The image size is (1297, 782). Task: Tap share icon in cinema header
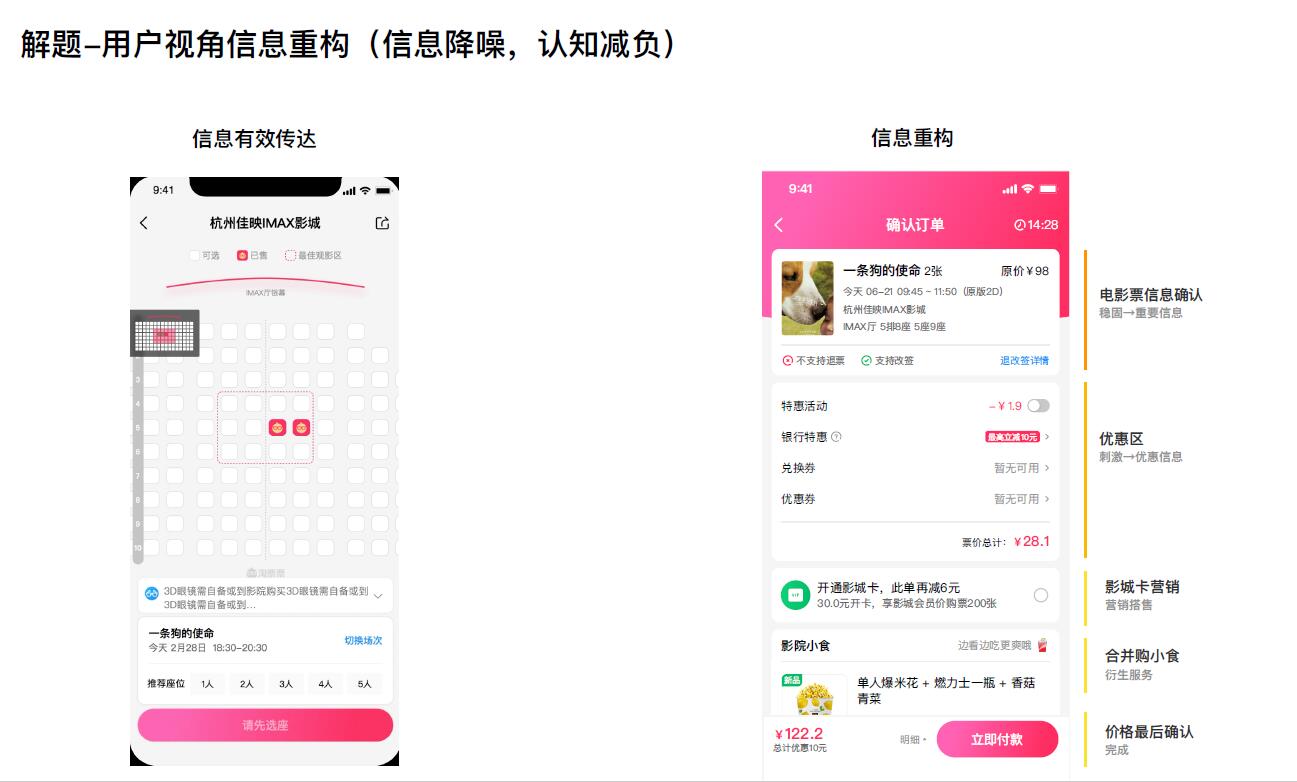pos(382,223)
